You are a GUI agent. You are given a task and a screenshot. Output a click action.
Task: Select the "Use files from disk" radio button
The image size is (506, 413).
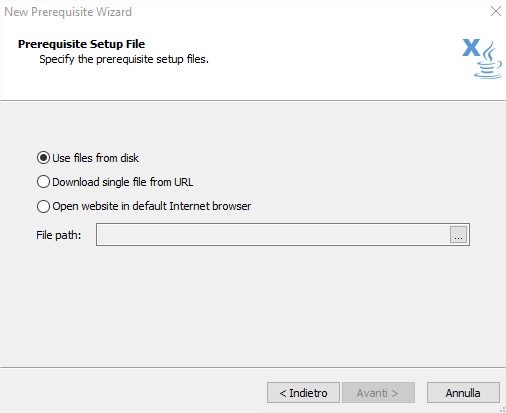(43, 158)
